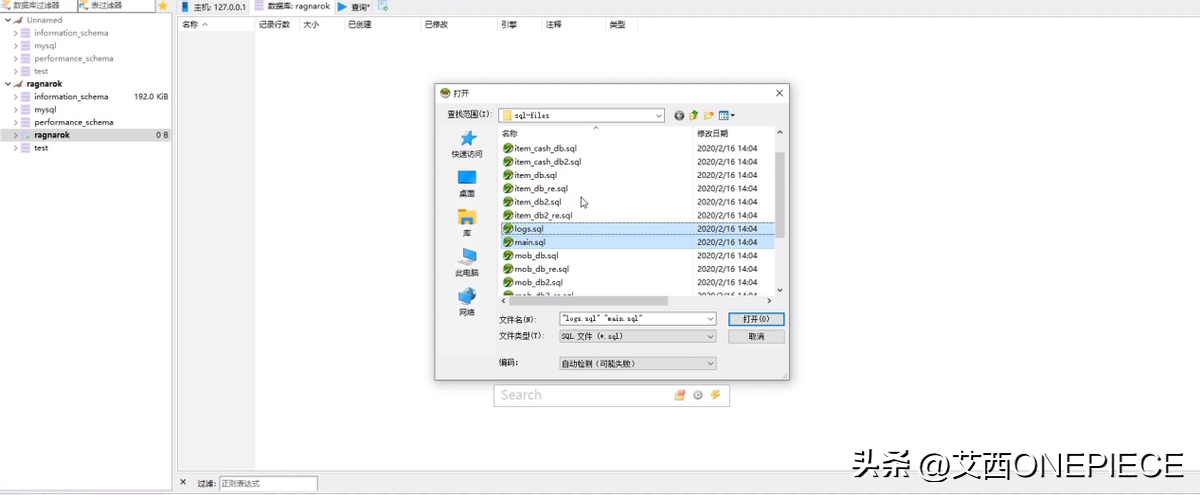1200x495 pixels.
Task: Create a new folder in file dialog
Action: (x=709, y=116)
